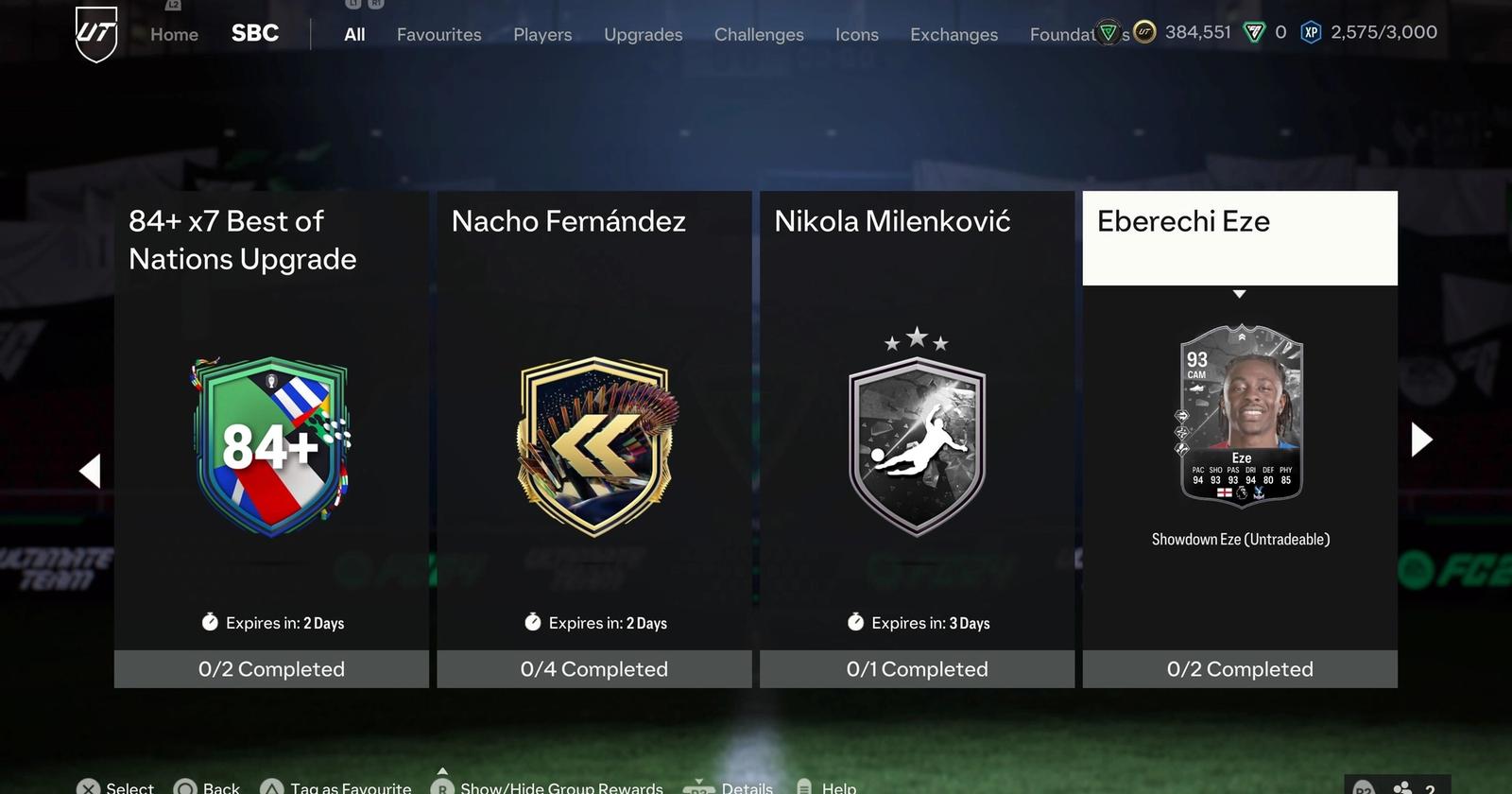Go to previous SBCs with left arrow
The height and width of the screenshot is (794, 1512).
pyautogui.click(x=91, y=471)
